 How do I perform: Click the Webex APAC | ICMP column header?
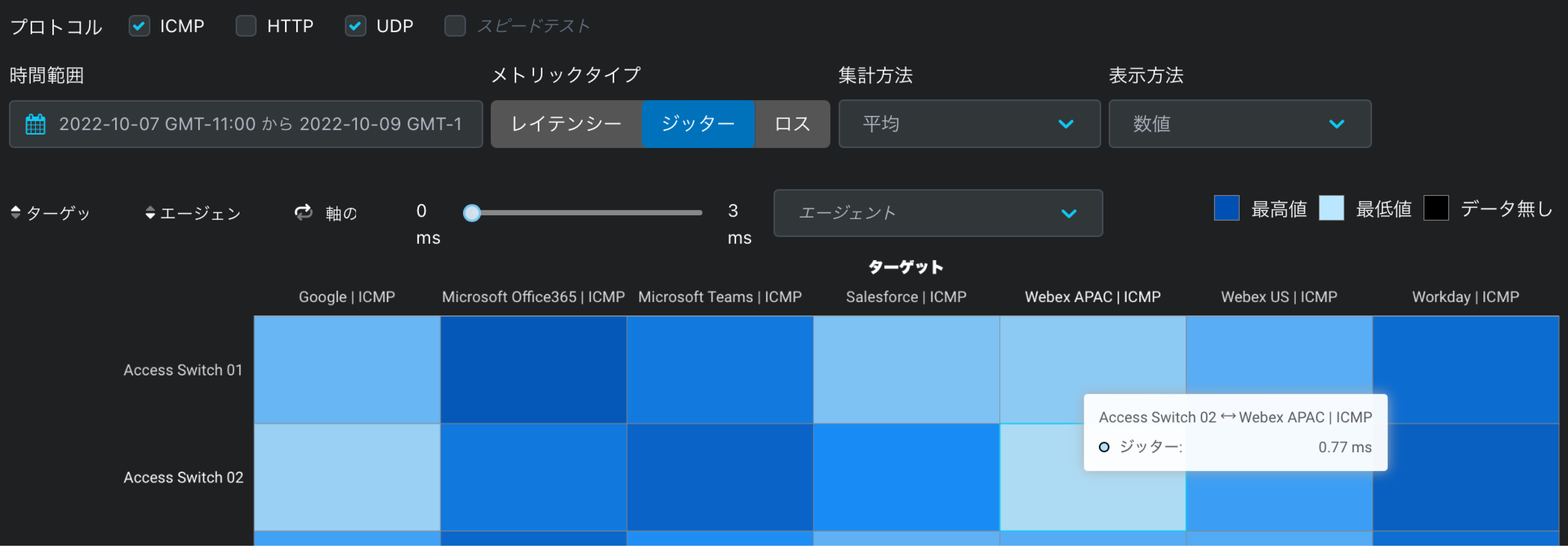tap(1093, 297)
